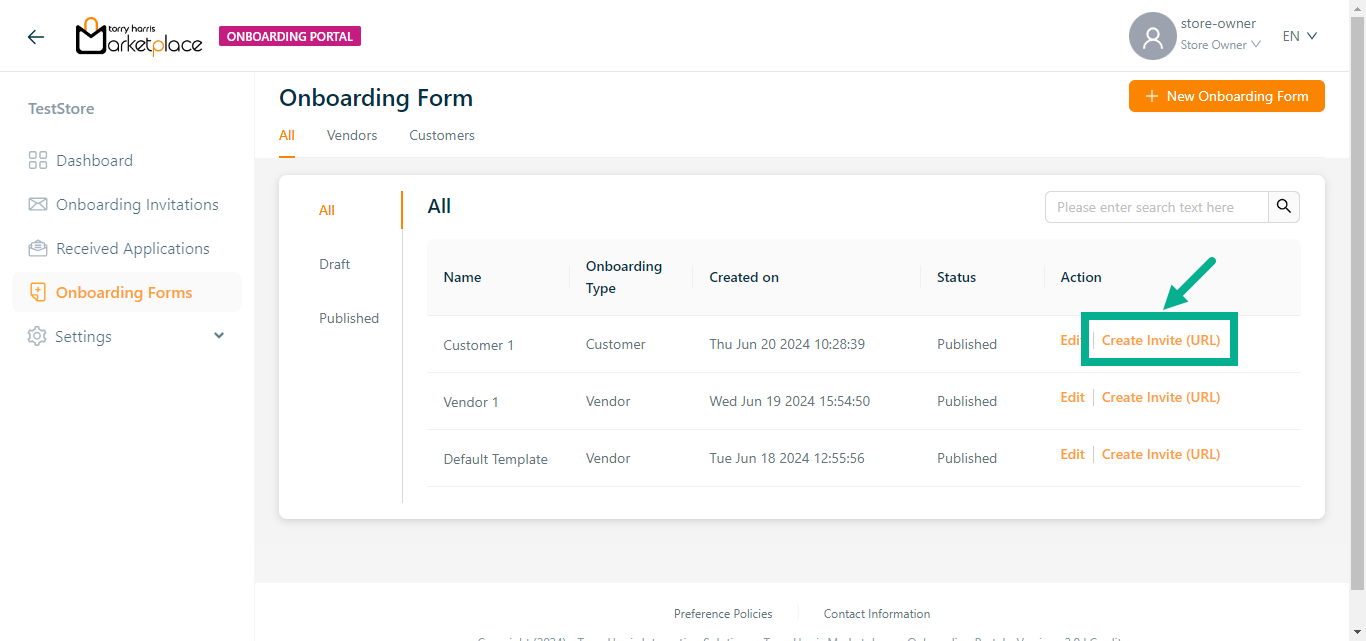The width and height of the screenshot is (1366, 641).
Task: Click Create Invite (URL) for Customer 1
Action: [x=1160, y=340]
